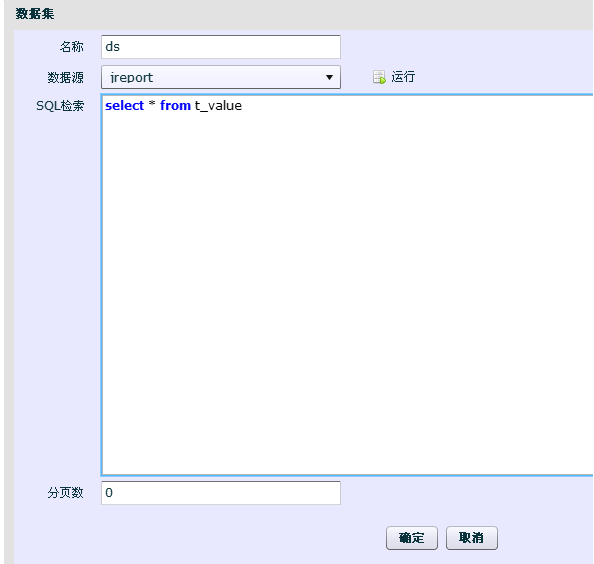The width and height of the screenshot is (594, 564).
Task: Focus the 名称 field containing ds
Action: coord(221,47)
